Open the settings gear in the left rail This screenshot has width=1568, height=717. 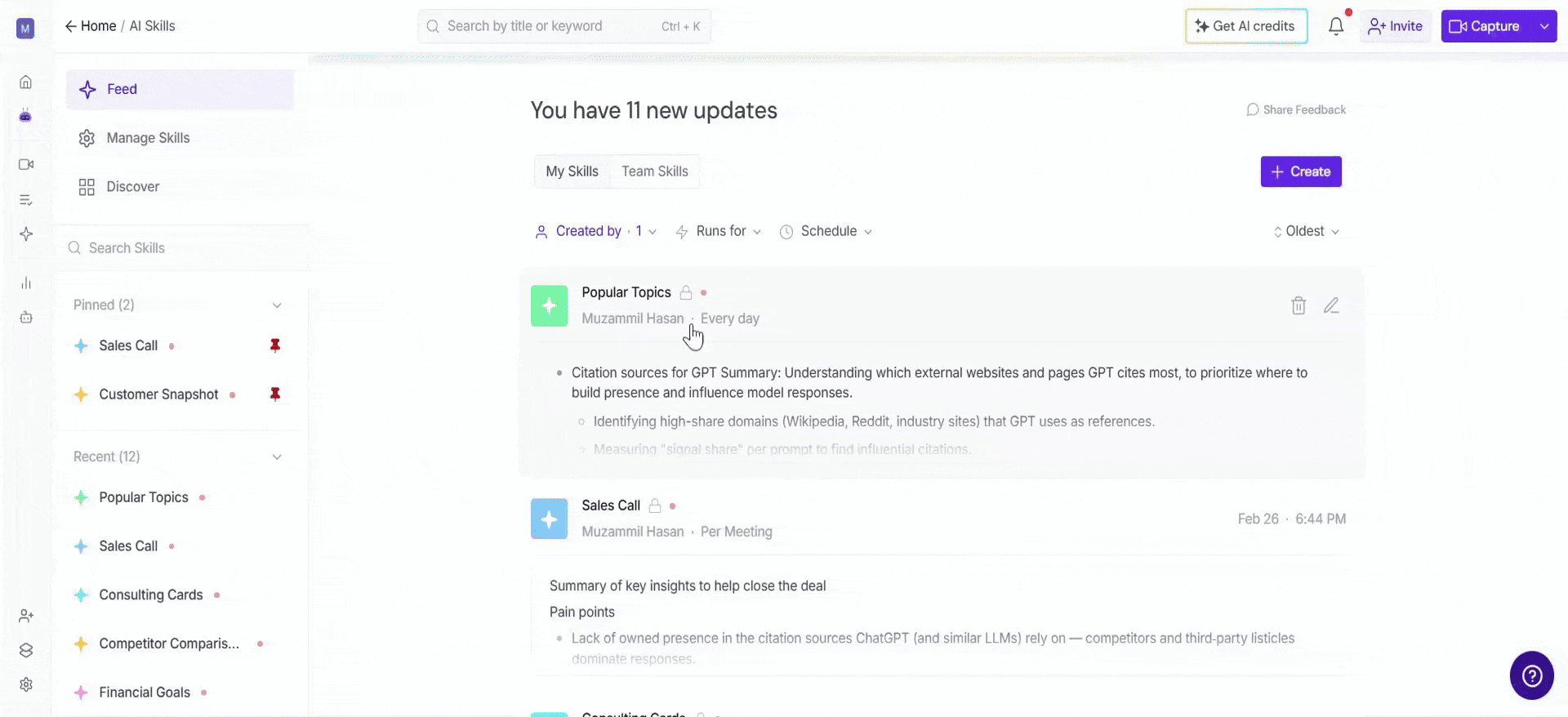click(x=26, y=684)
